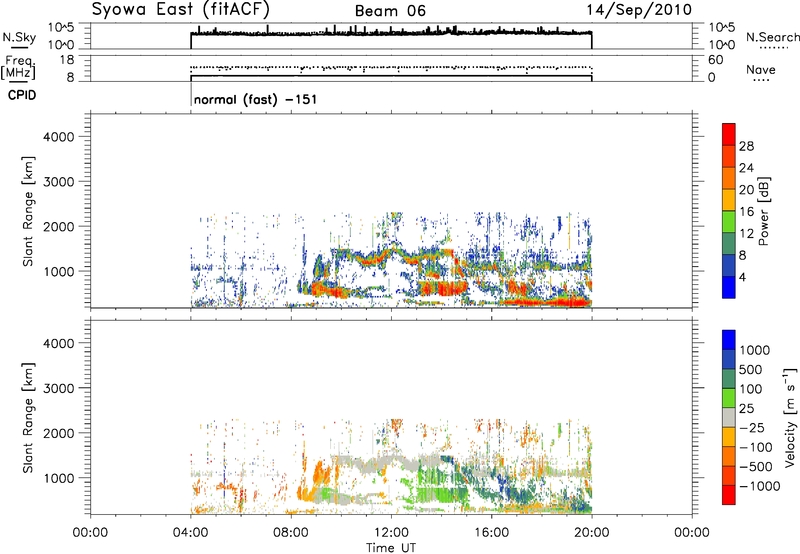Click the "08:00" time tick label
The height and width of the screenshot is (554, 800).
tap(291, 533)
